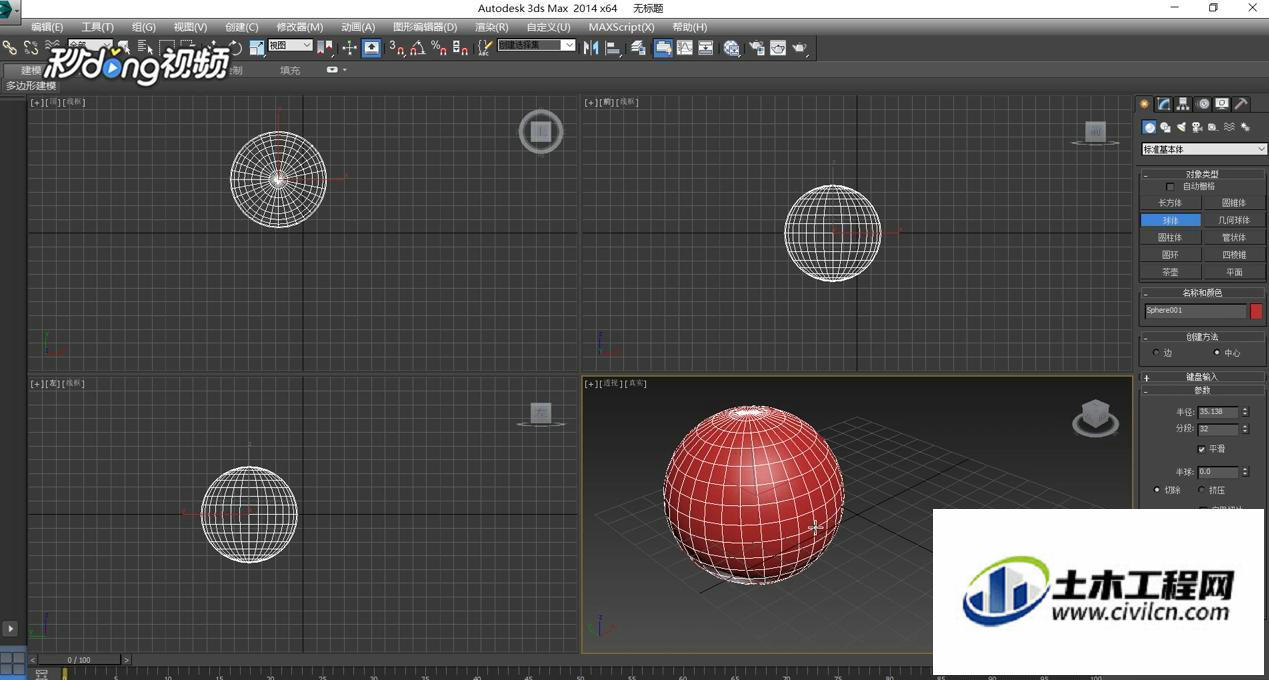Open the named selection sets dropdown
The width and height of the screenshot is (1269, 680).
tap(536, 45)
